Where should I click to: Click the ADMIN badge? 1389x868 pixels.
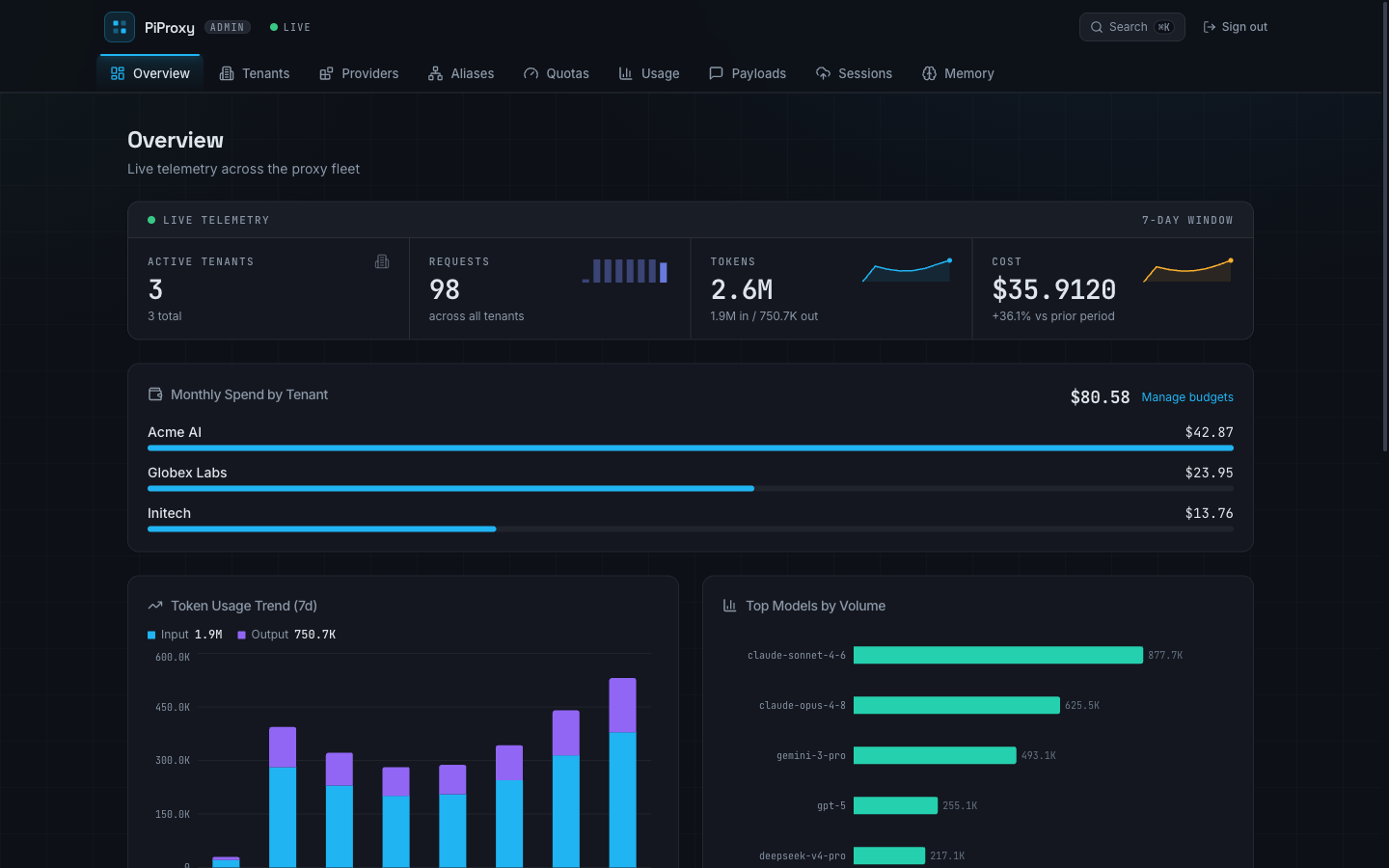pos(228,27)
